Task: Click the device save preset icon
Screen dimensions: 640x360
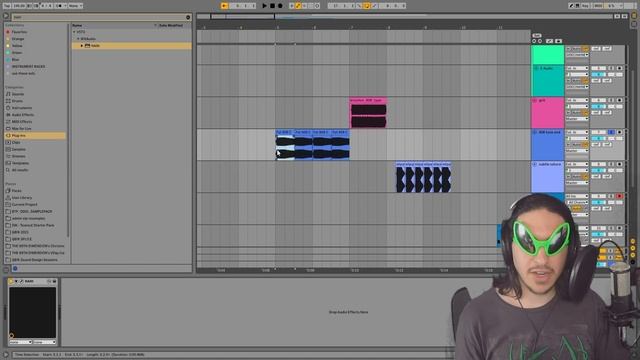Action: (54, 281)
